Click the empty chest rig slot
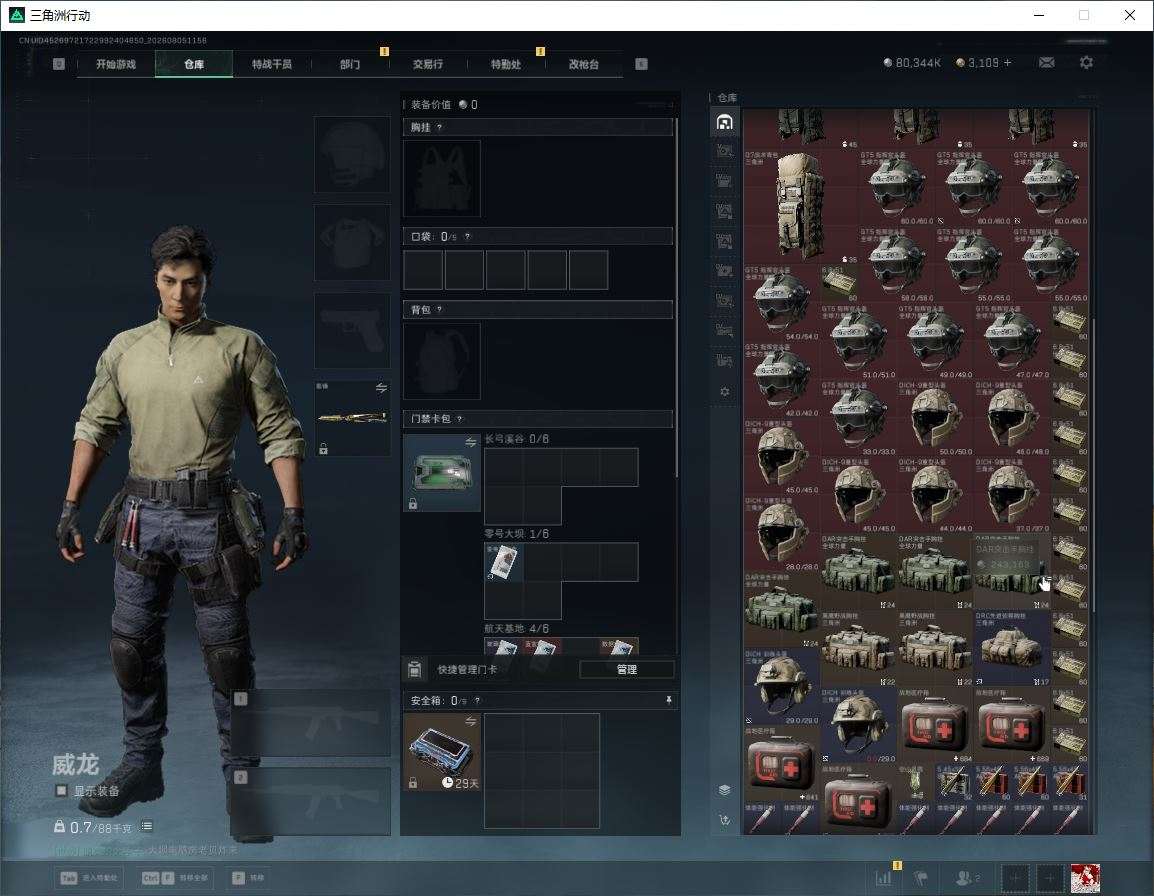 442,178
